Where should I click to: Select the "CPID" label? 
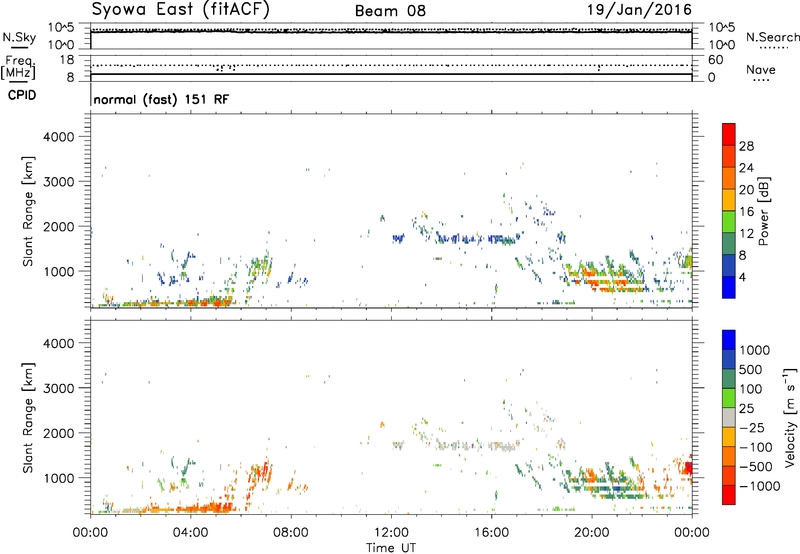pyautogui.click(x=22, y=95)
